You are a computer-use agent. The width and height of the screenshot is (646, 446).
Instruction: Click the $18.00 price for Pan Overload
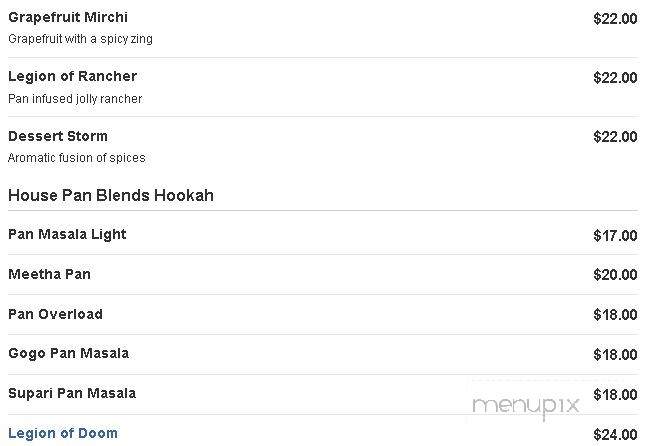(x=615, y=315)
